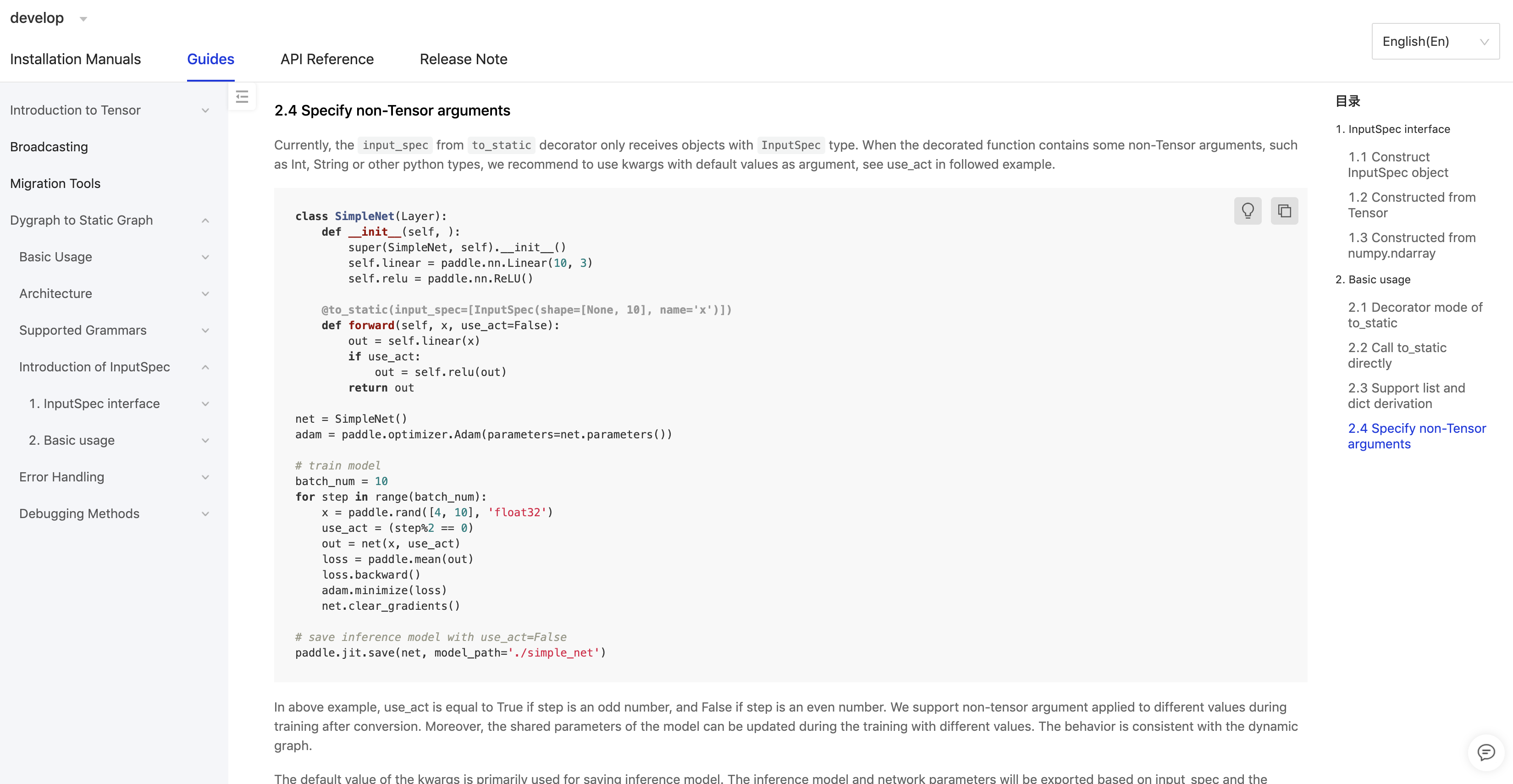The width and height of the screenshot is (1513, 784).
Task: Open the develop version dropdown arrow
Action: click(x=83, y=19)
